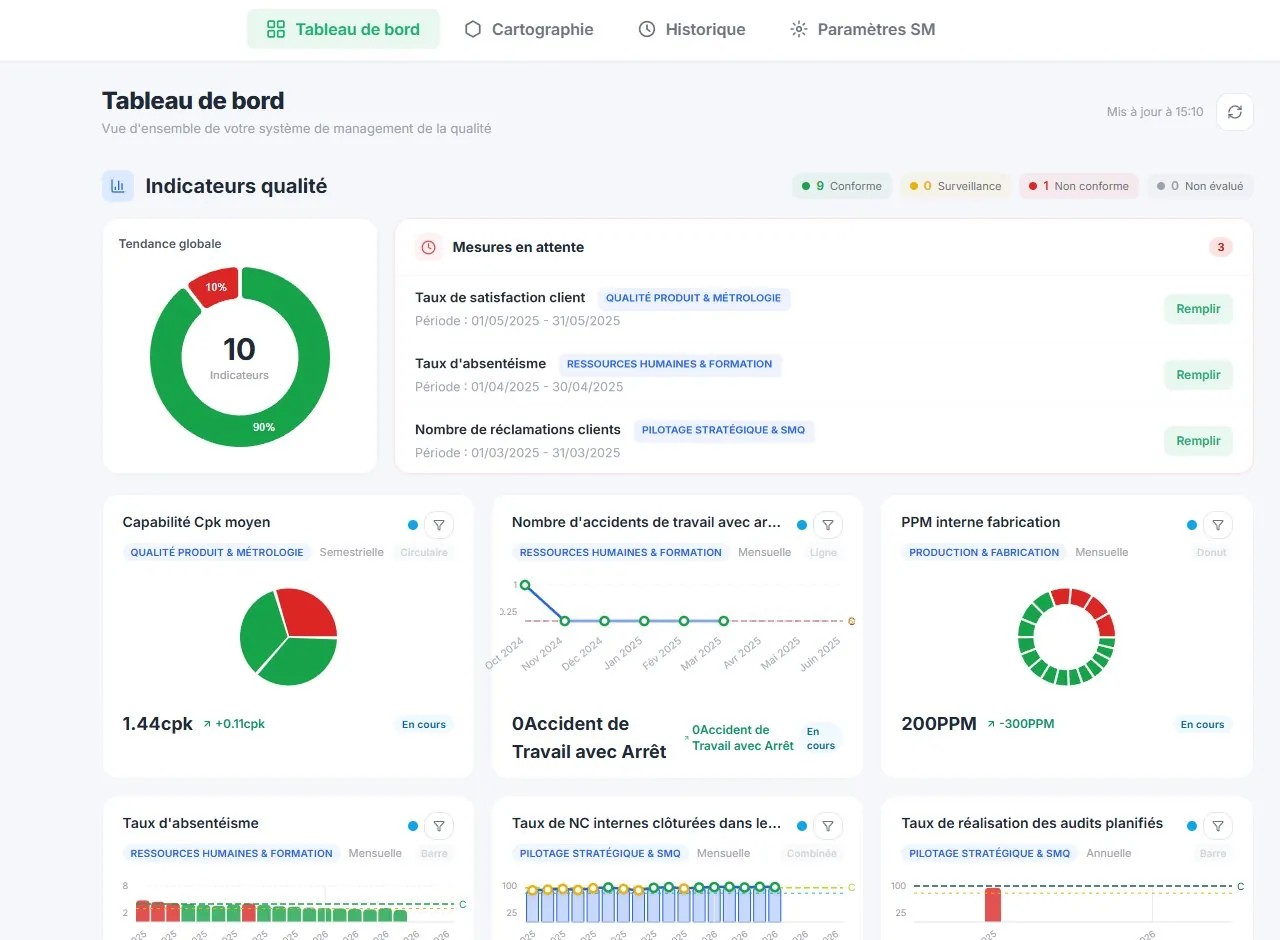This screenshot has width=1280, height=940.
Task: Filter by Non évalué status chip
Action: click(x=1199, y=186)
